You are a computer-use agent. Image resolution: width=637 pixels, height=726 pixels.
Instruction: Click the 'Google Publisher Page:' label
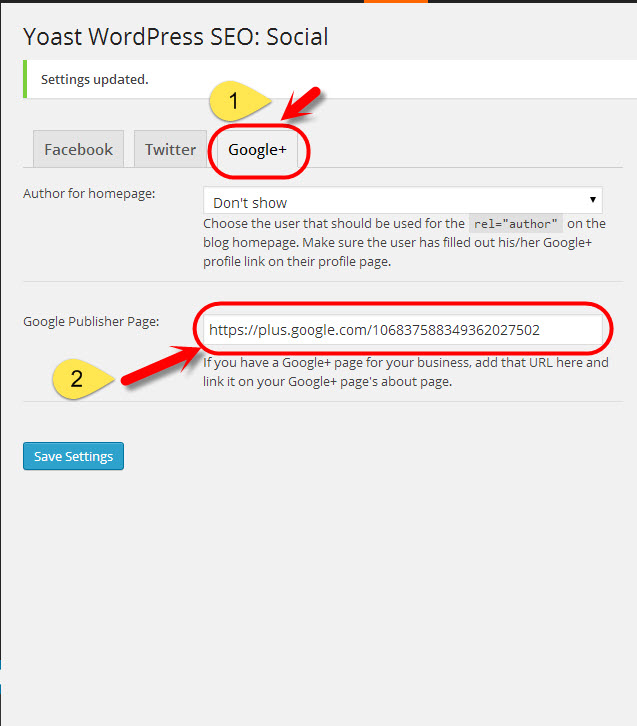coord(91,321)
